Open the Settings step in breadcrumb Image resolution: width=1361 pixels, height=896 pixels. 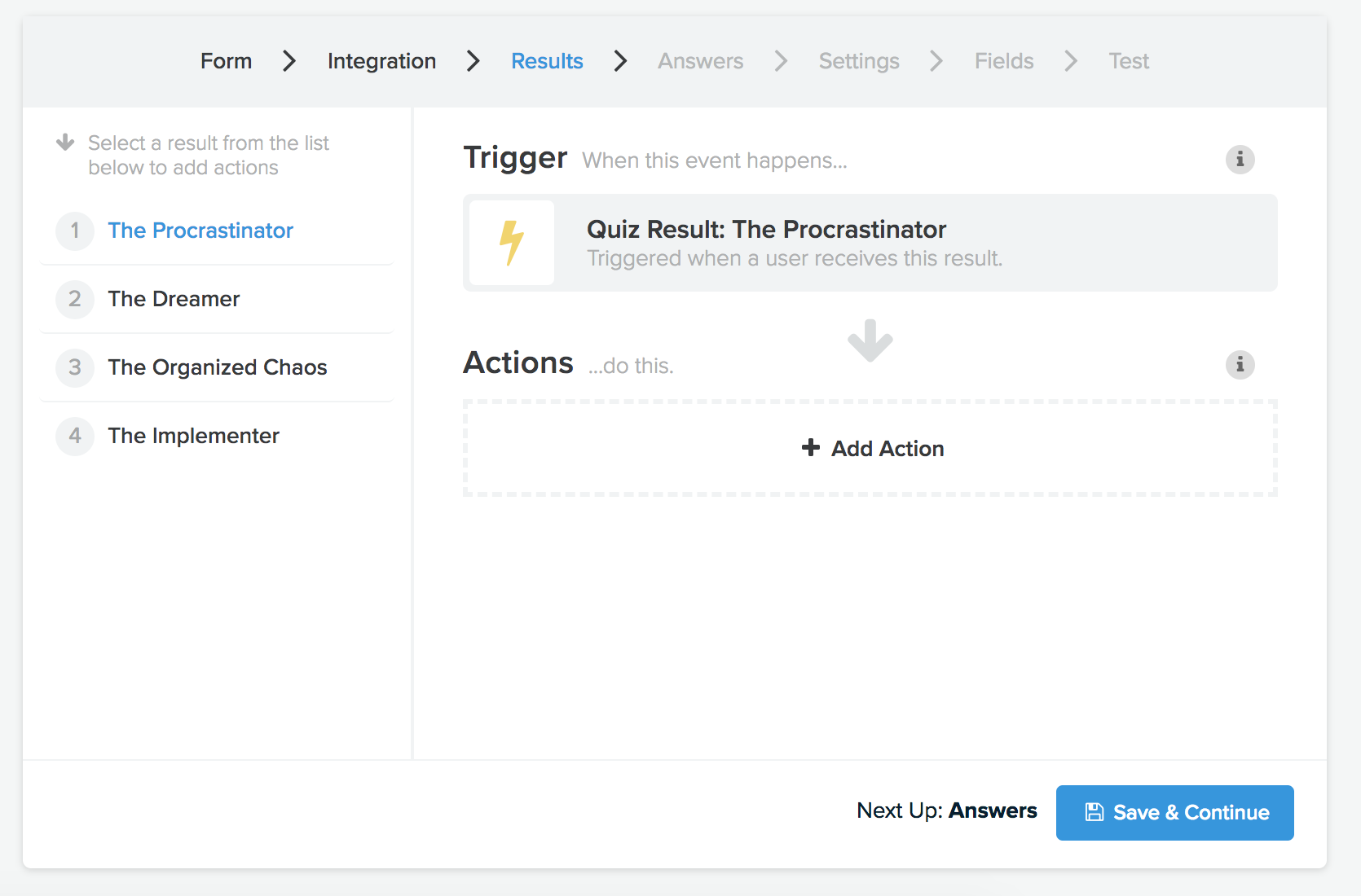[x=859, y=61]
